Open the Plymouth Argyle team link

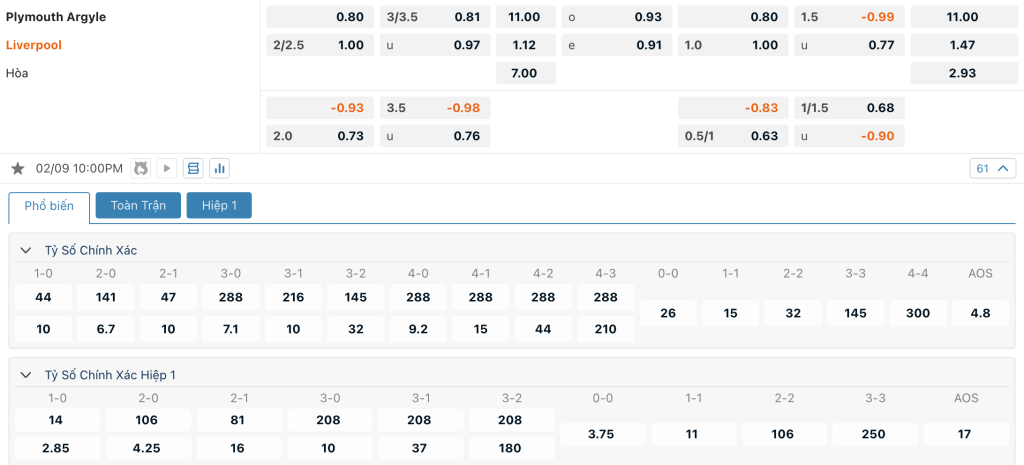[56, 17]
